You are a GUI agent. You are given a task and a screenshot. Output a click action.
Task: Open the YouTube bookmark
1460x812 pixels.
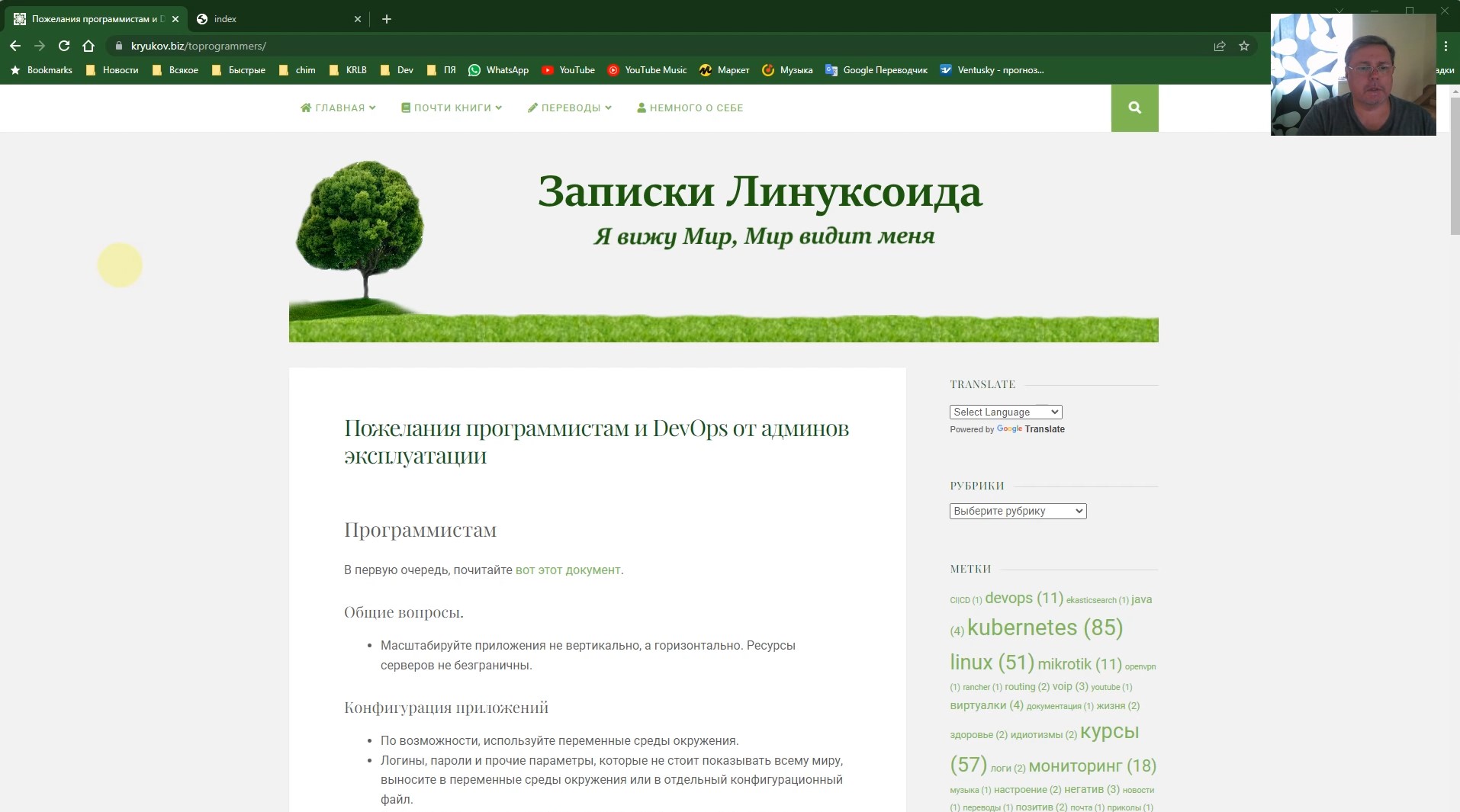point(568,70)
